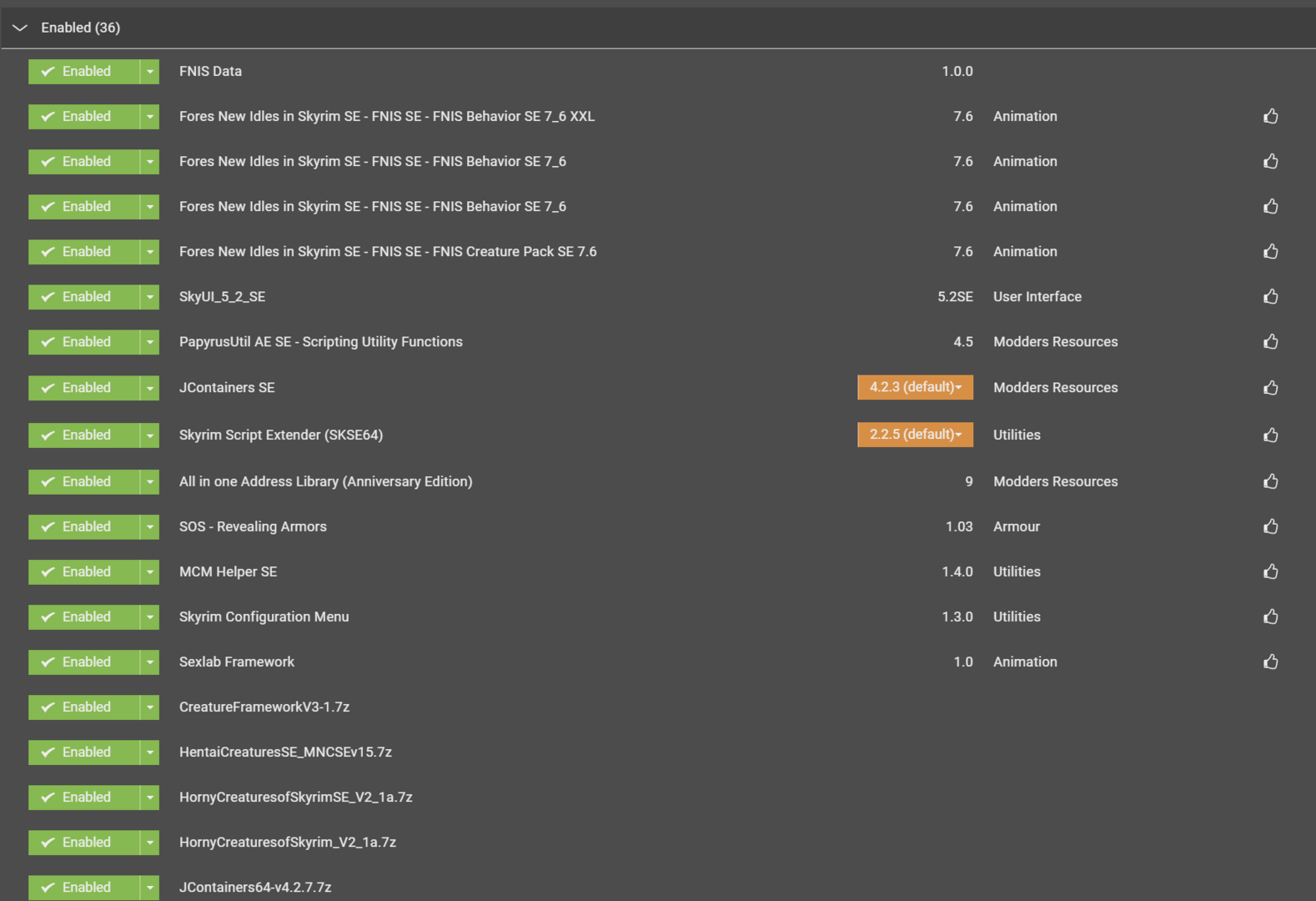Expand status arrow for JContainers64-v4.2.7.7z
The width and height of the screenshot is (1316, 901).
(149, 888)
